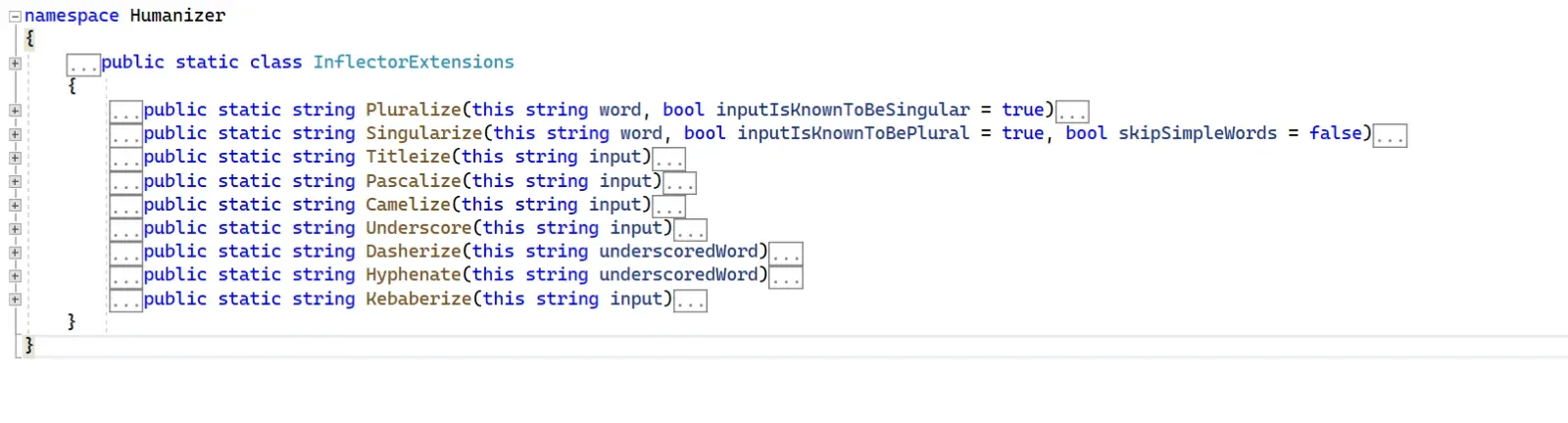Viewport: 1568px width, 423px height.
Task: Click the Underscore method name
Action: click(419, 228)
